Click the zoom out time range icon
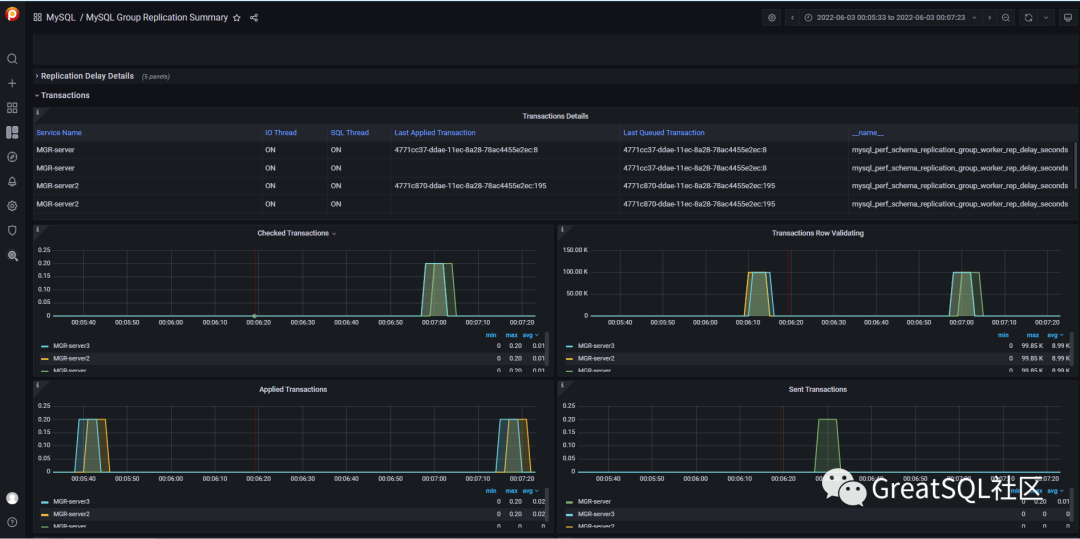The width and height of the screenshot is (1080, 539). tap(1005, 18)
